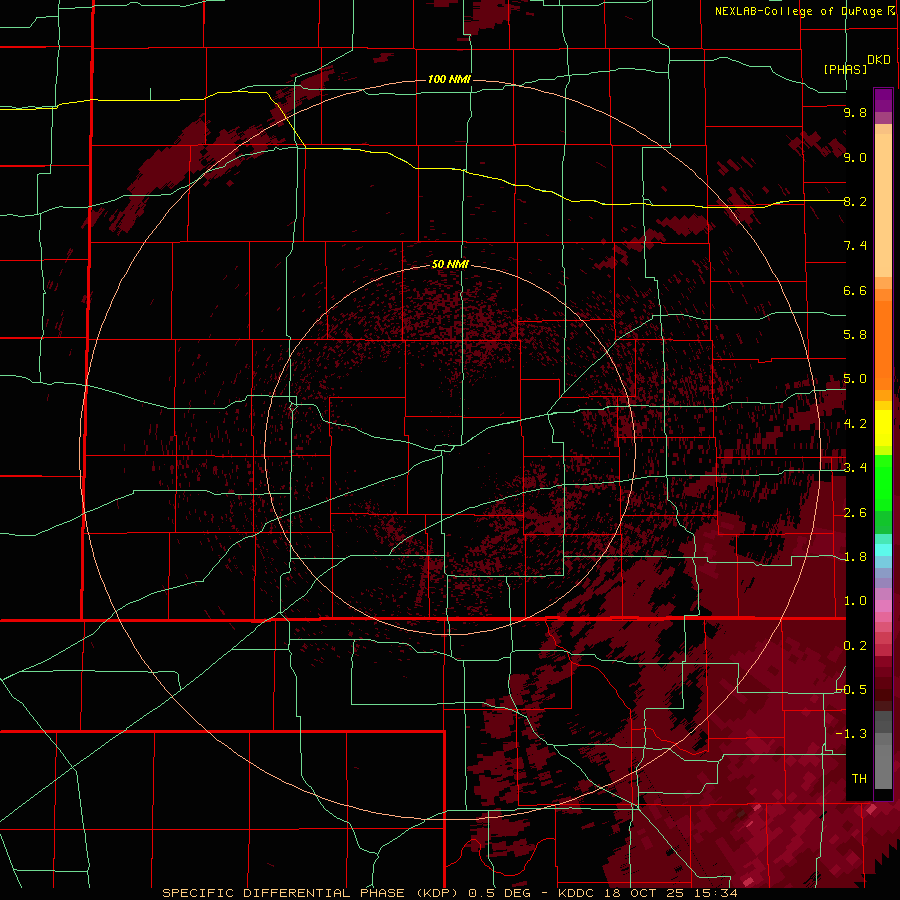Viewport: 900px width, 900px height.
Task: Click the 4.2 value on the legend
Action: [x=855, y=424]
